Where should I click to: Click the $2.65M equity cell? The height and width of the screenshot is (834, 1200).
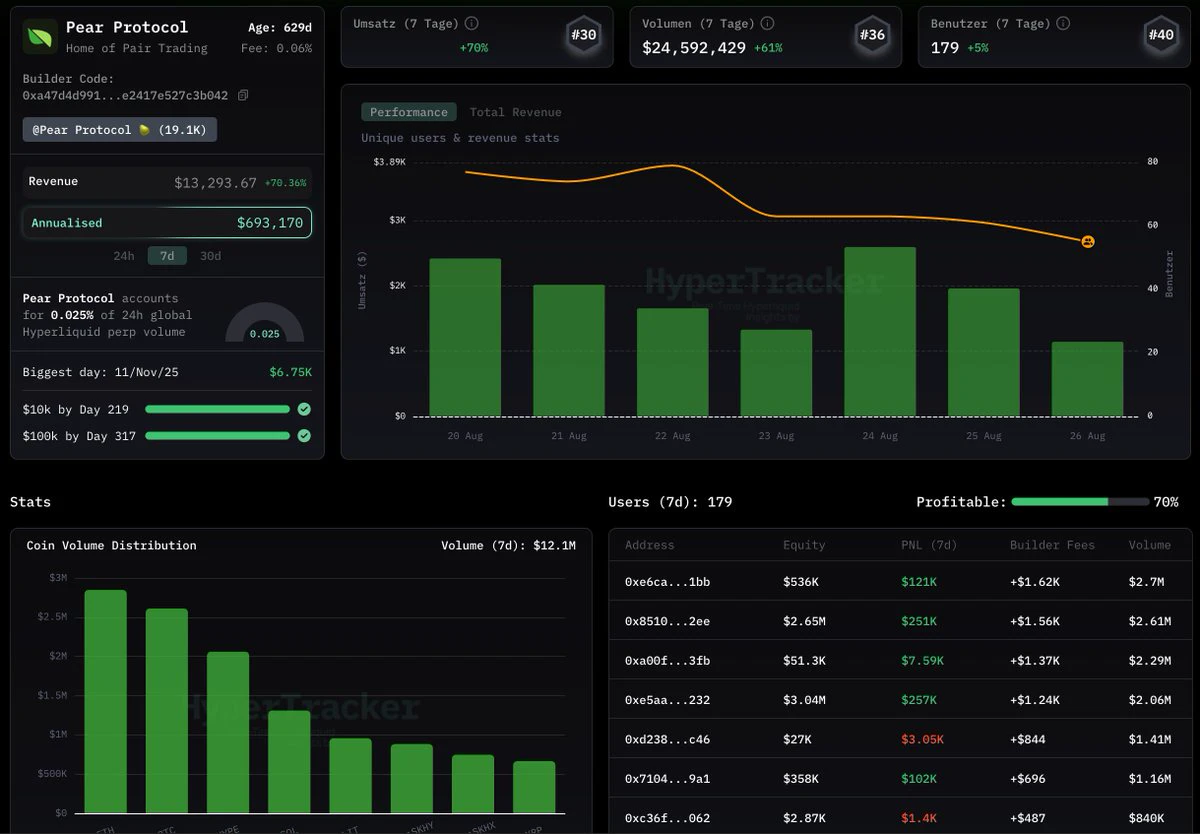(x=804, y=621)
